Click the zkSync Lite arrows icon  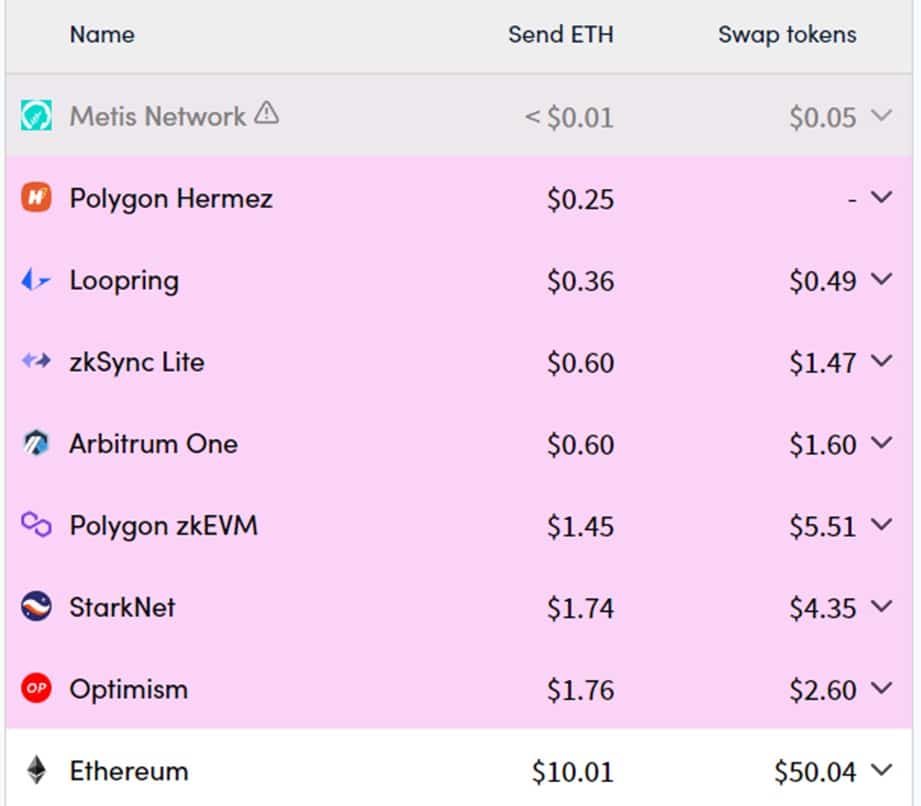click(36, 360)
